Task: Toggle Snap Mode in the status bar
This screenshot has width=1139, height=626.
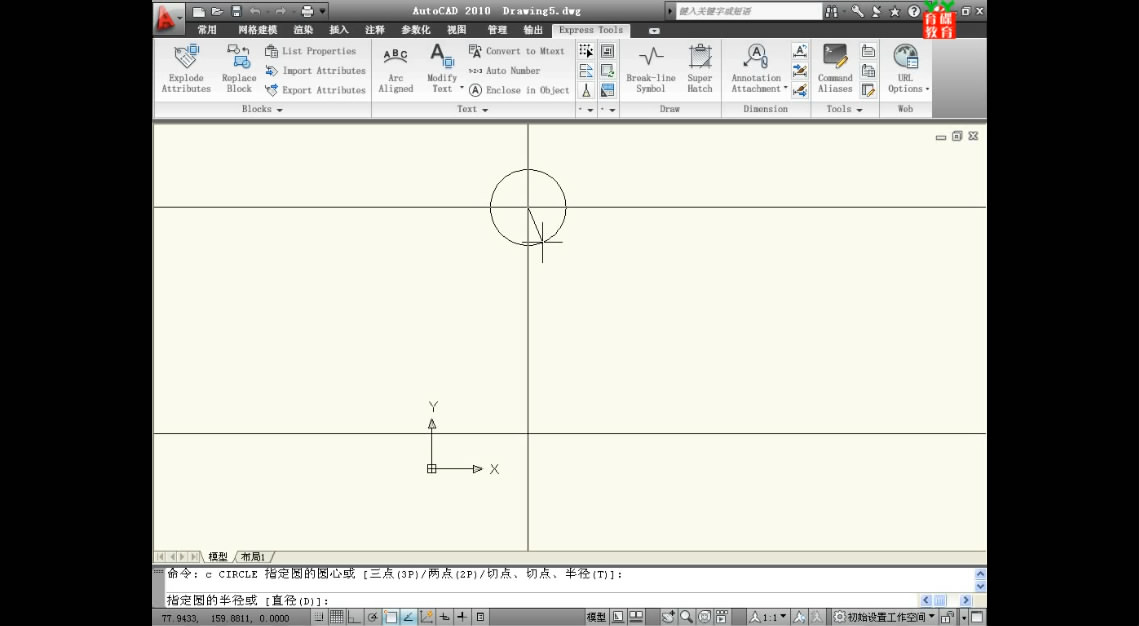Action: coord(318,617)
